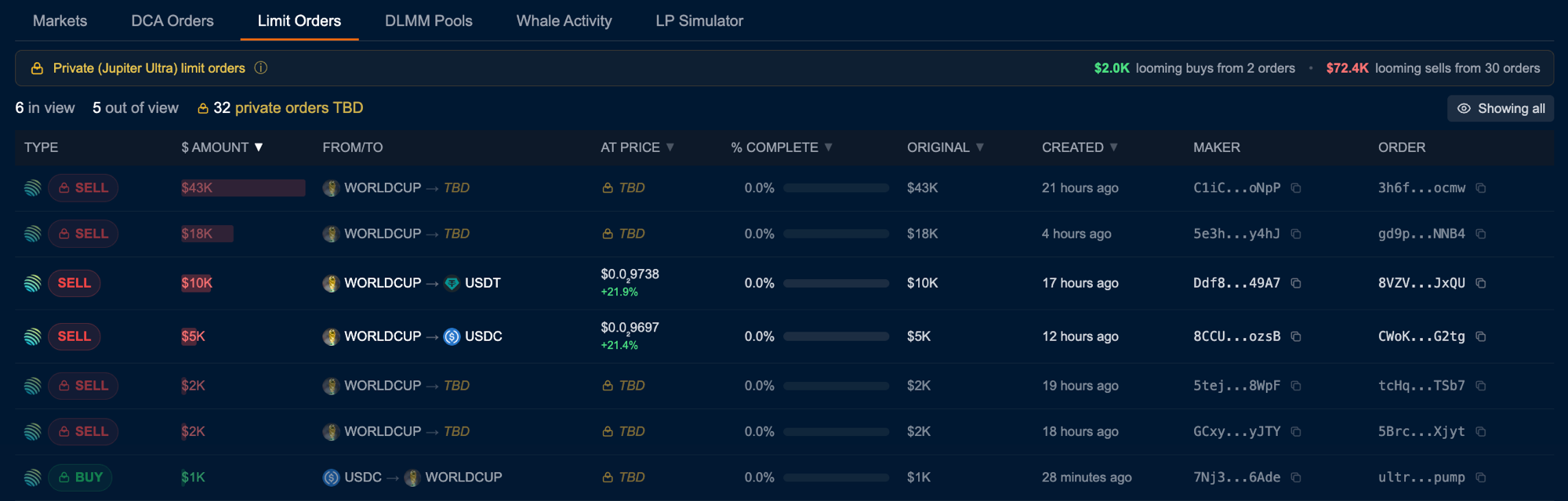Click price $0.0₂9738 in USDT row
This screenshot has height=501, width=1568.
pyautogui.click(x=630, y=274)
